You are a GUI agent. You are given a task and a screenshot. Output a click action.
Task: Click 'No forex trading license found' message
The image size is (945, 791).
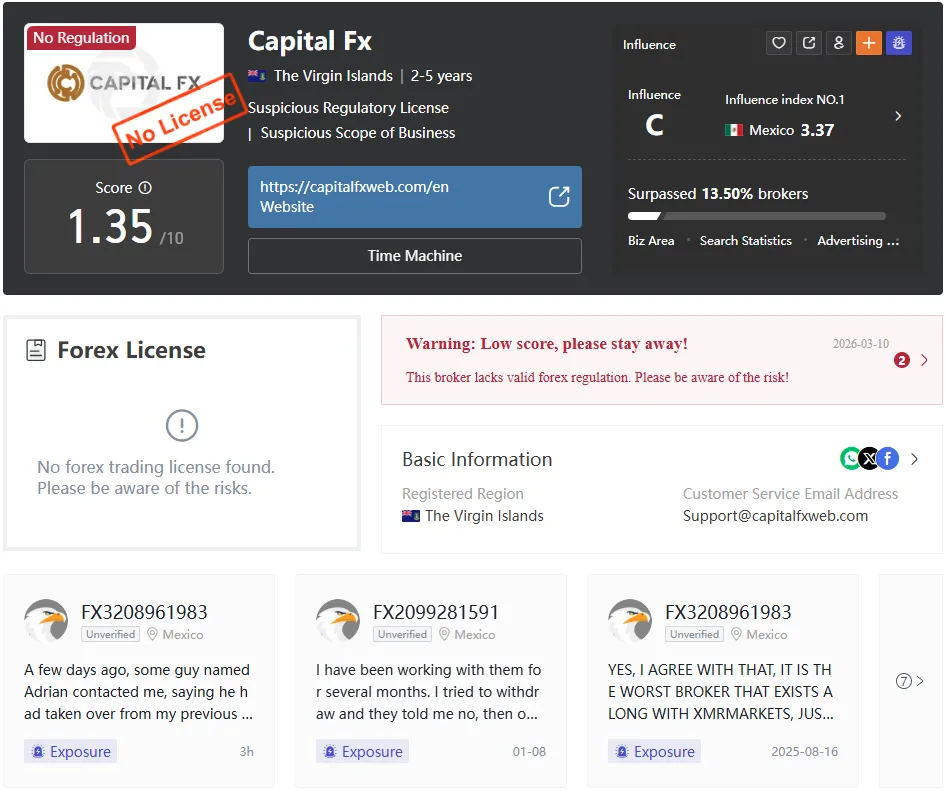pos(156,477)
